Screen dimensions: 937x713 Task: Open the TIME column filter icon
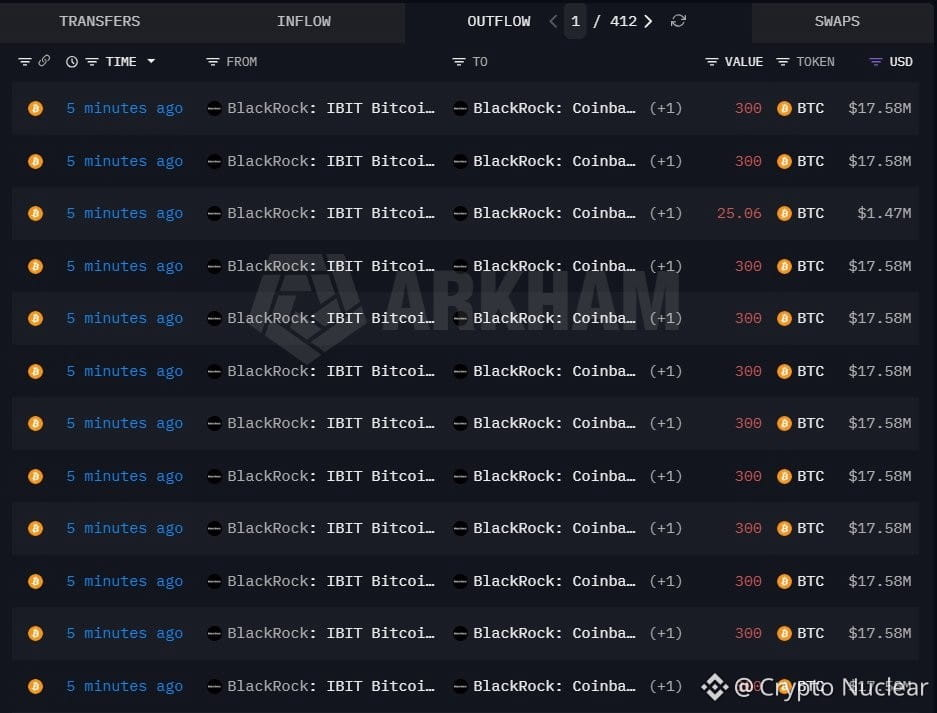click(x=91, y=62)
